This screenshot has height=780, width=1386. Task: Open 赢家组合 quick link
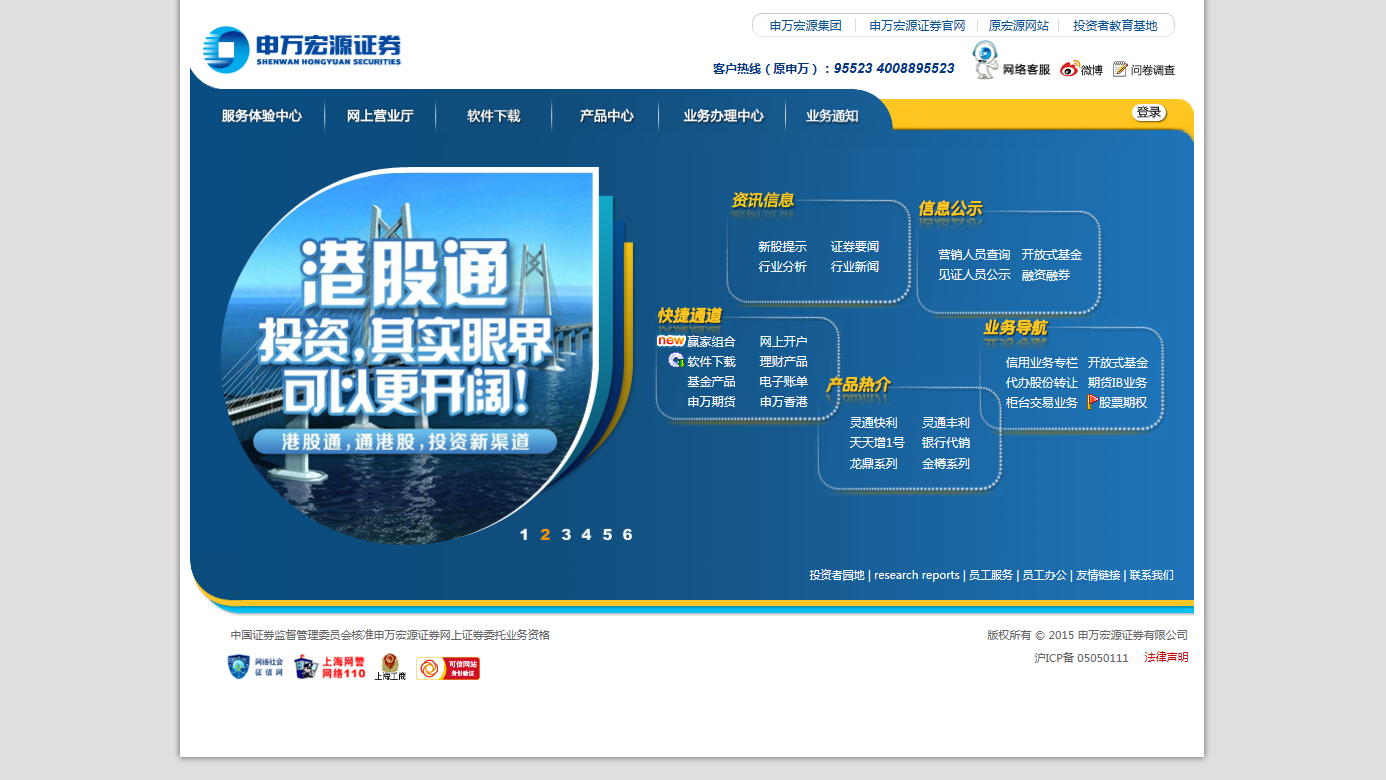click(711, 342)
